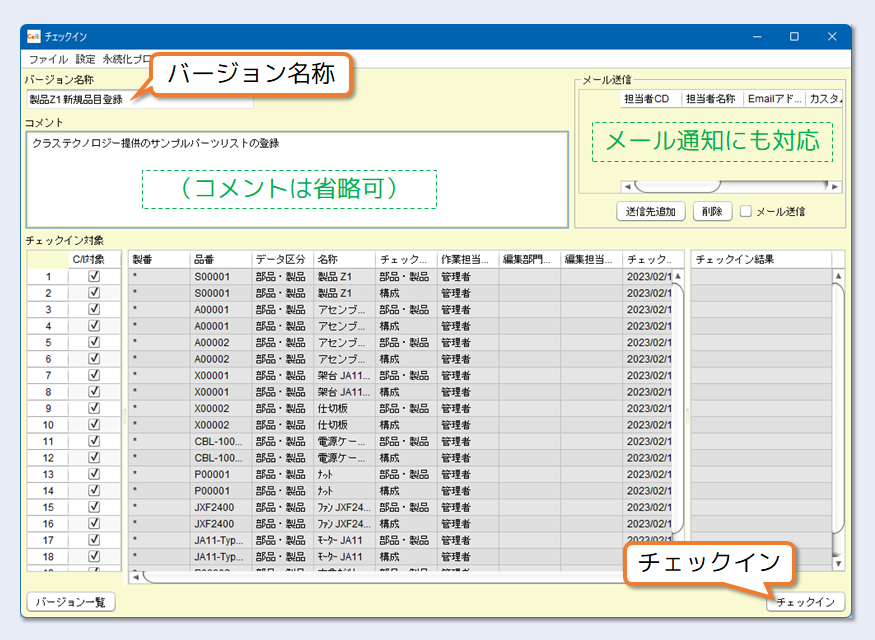
Task: Open the ファイル menu
Action: pos(48,59)
